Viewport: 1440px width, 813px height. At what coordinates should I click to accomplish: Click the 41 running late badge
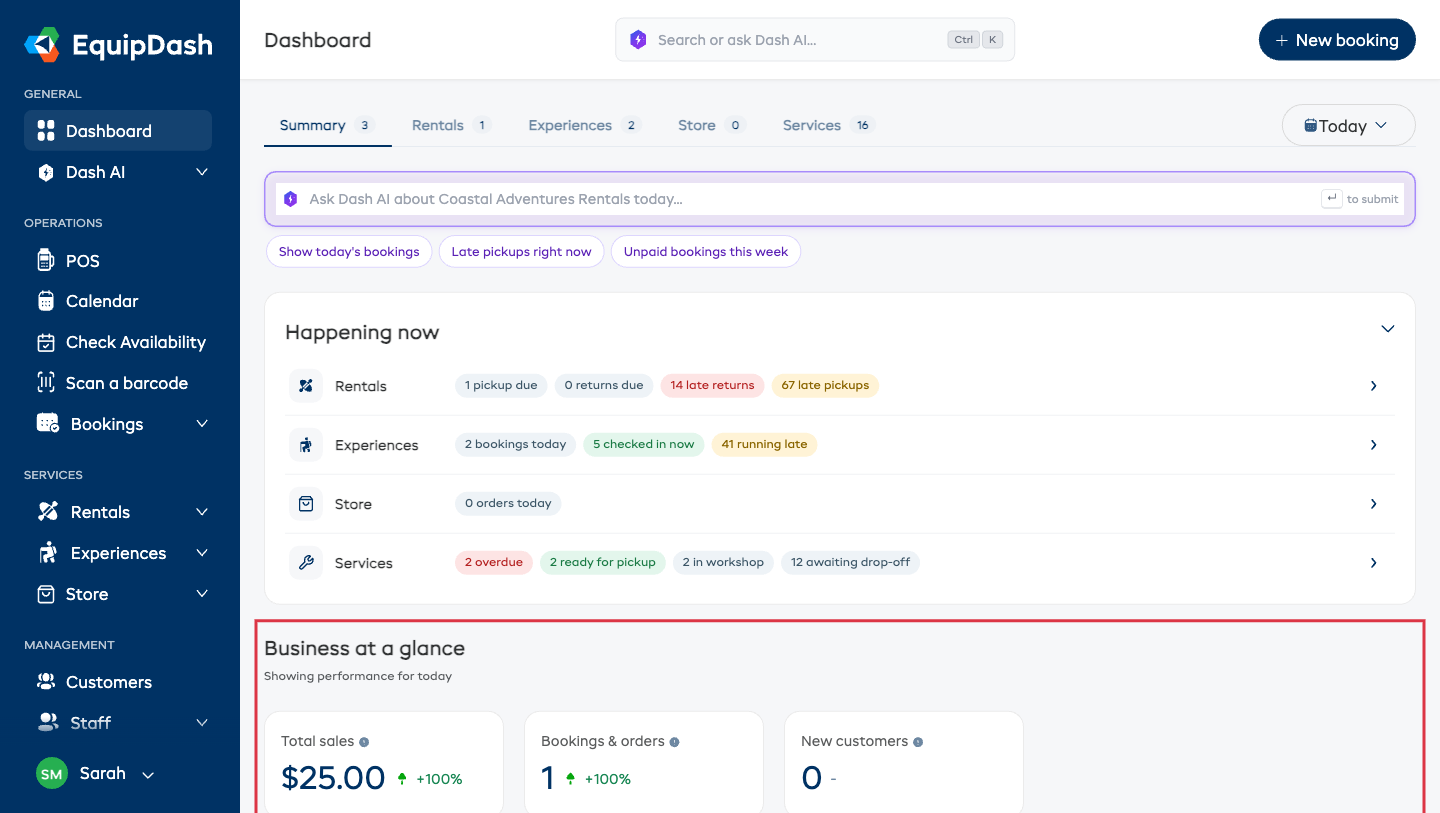[x=764, y=445]
